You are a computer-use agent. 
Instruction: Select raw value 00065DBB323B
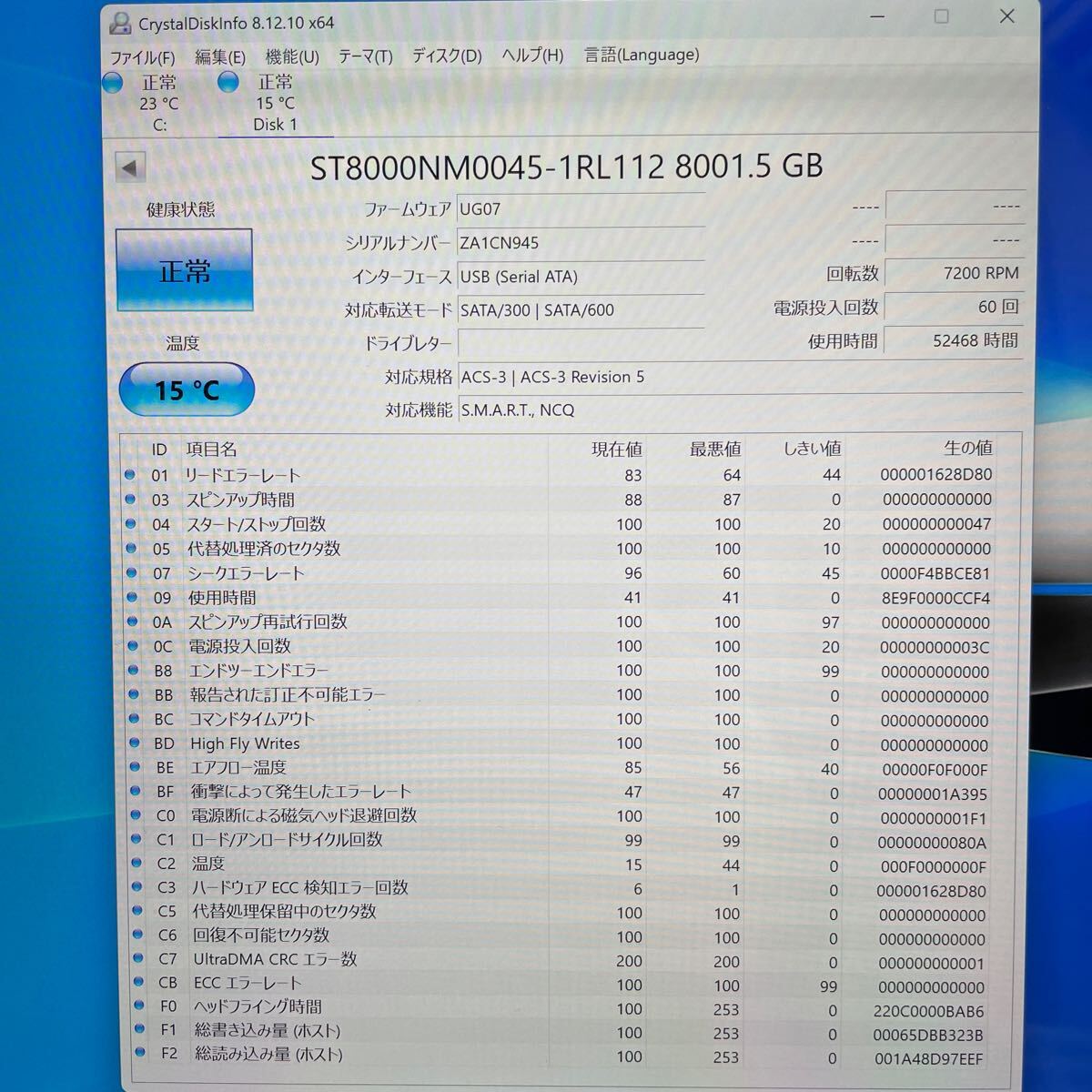click(x=928, y=1035)
